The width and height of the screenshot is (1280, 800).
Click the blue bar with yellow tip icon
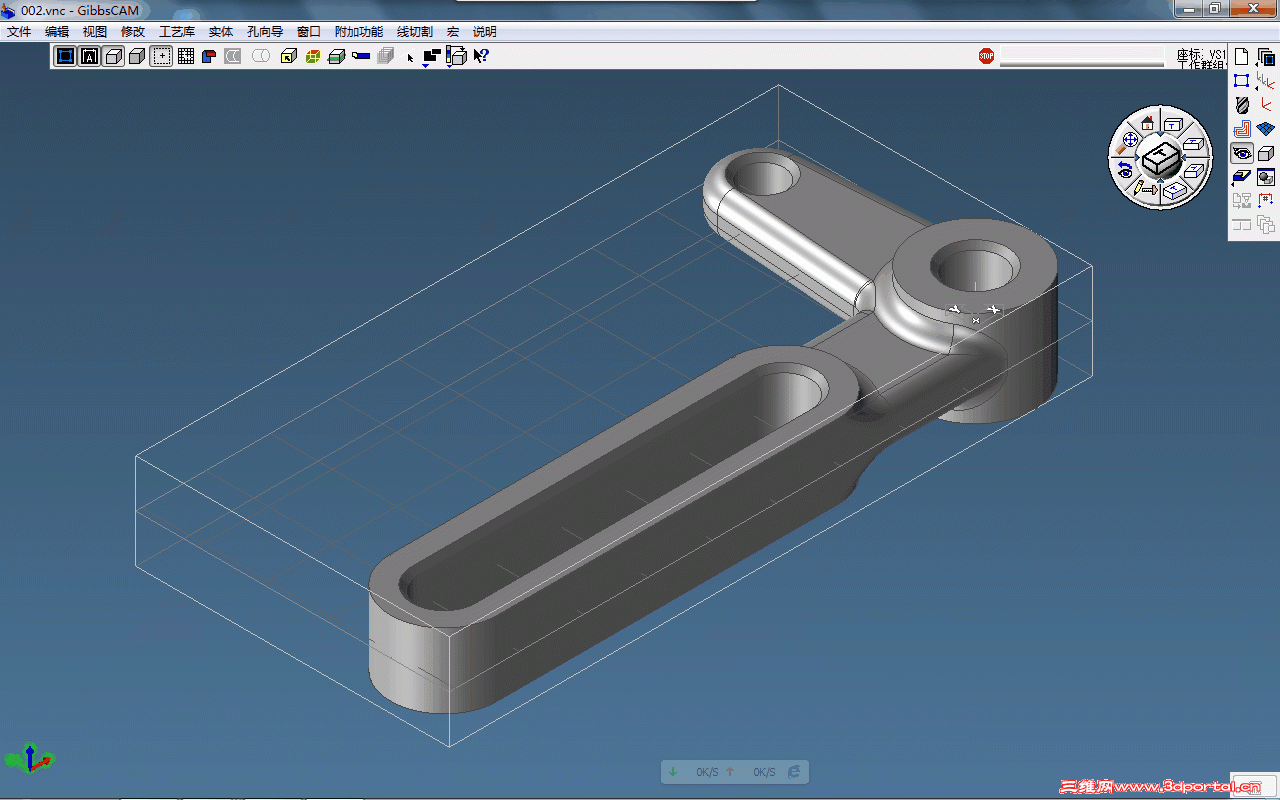click(x=361, y=56)
